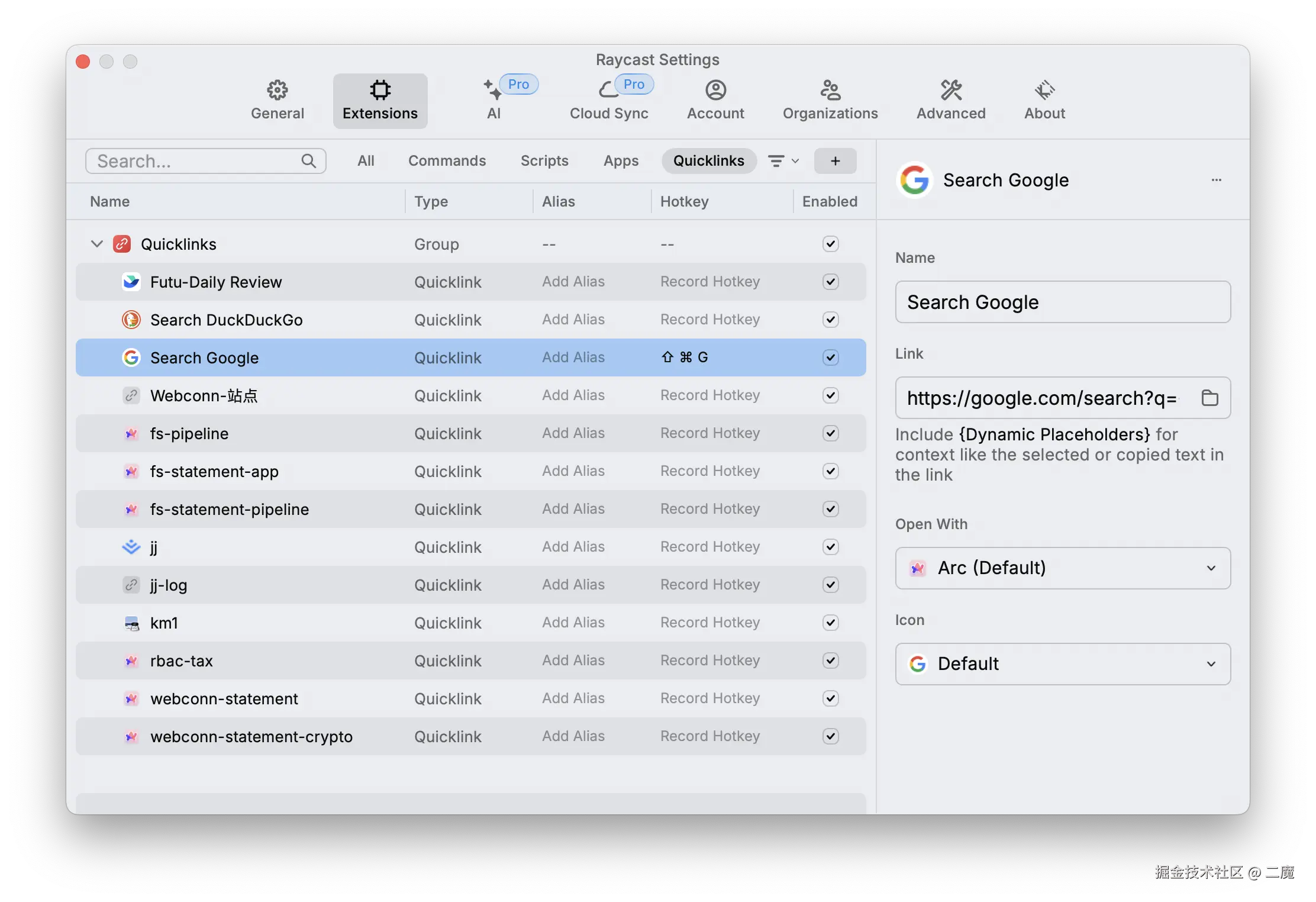Image resolution: width=1316 pixels, height=902 pixels.
Task: Click the plus button to add quicklink
Action: (x=835, y=161)
